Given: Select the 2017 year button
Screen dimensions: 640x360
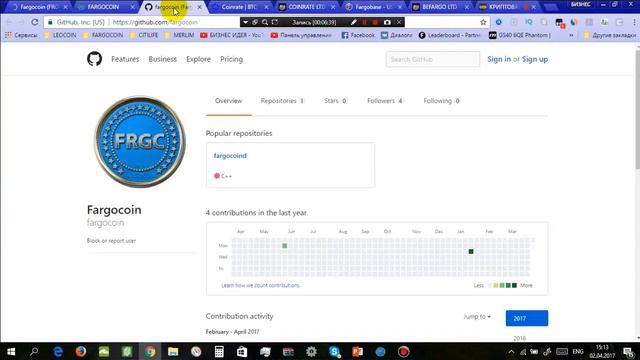Looking at the screenshot, I should point(527,318).
